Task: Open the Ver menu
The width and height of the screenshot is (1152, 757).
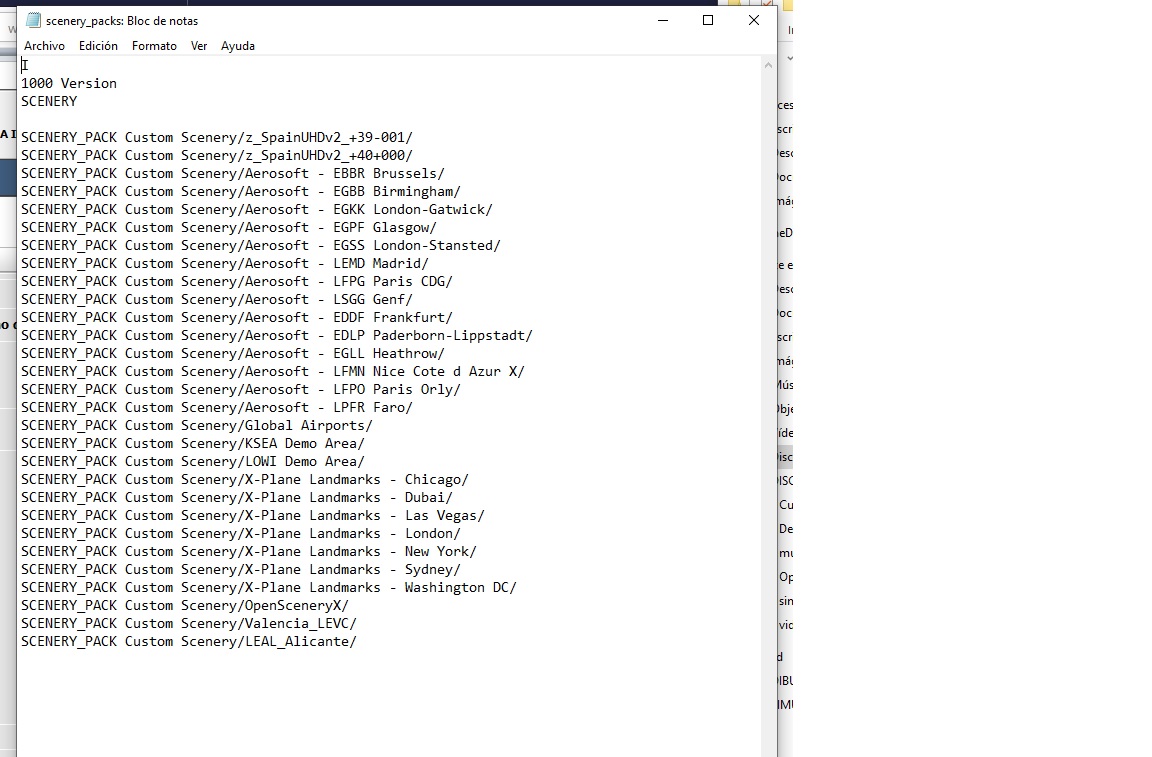Action: click(x=199, y=46)
